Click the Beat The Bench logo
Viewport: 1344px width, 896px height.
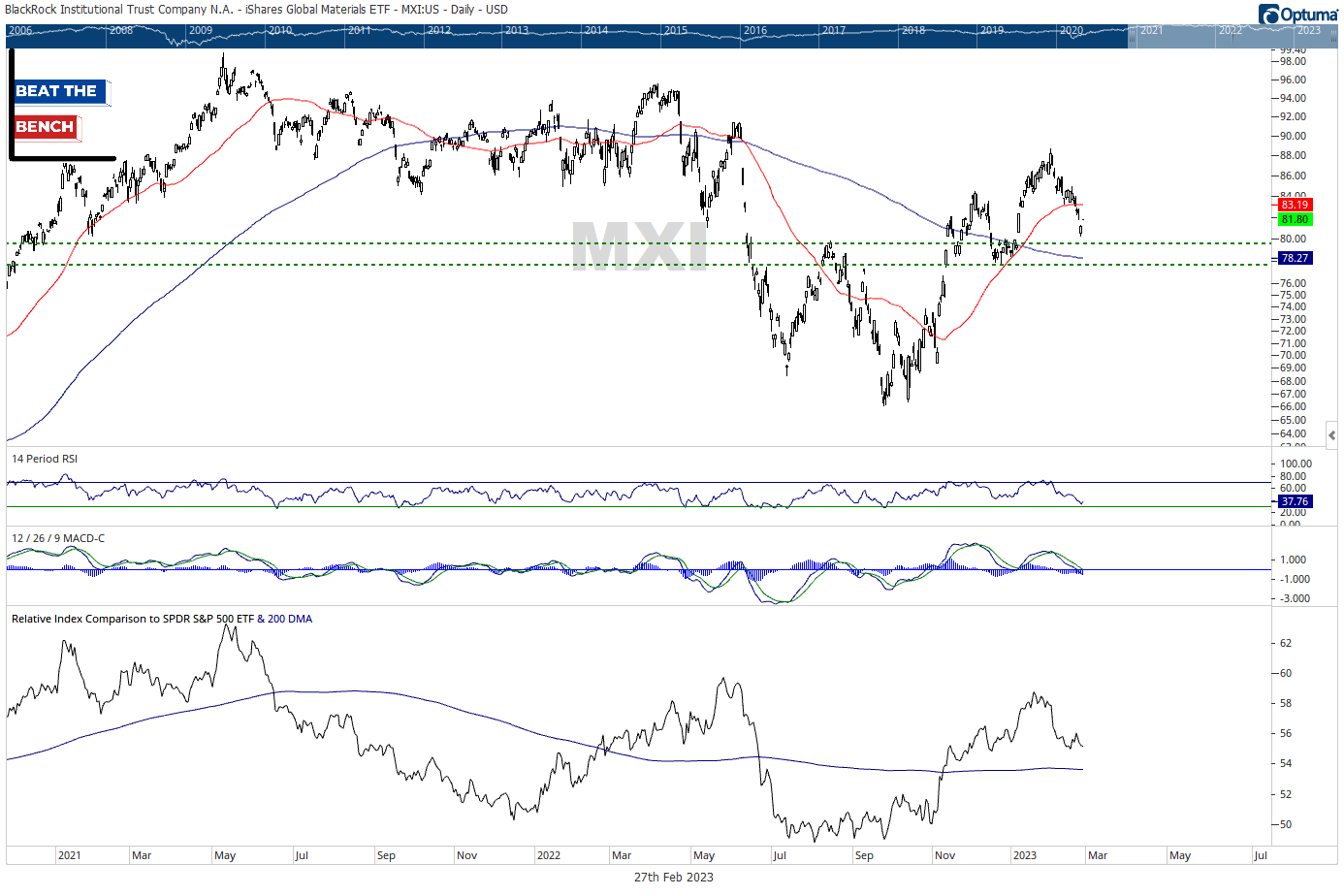(x=61, y=105)
